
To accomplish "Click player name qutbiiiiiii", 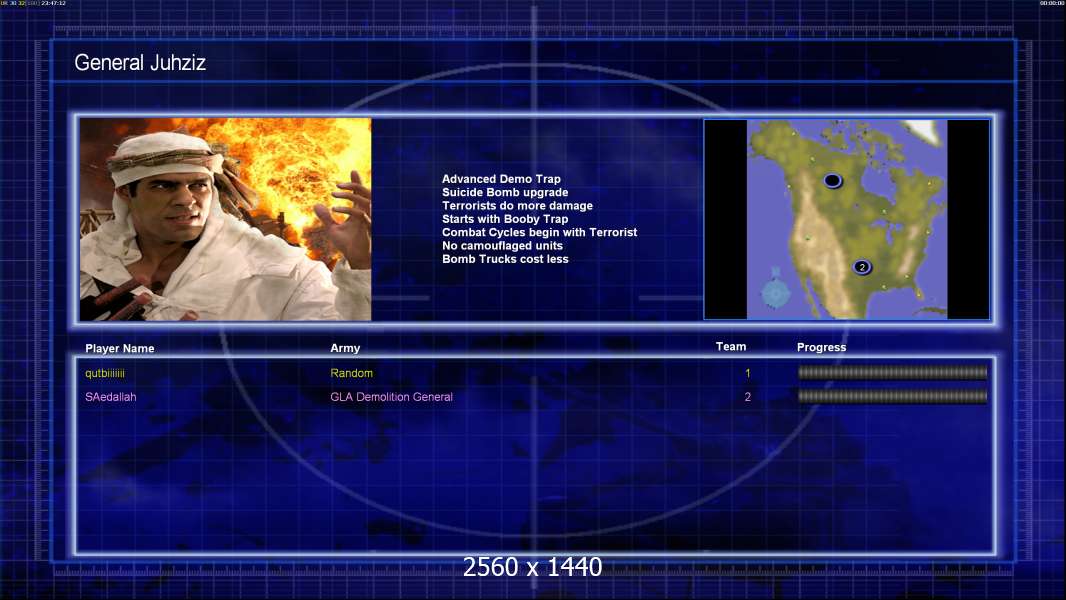I will pyautogui.click(x=105, y=373).
